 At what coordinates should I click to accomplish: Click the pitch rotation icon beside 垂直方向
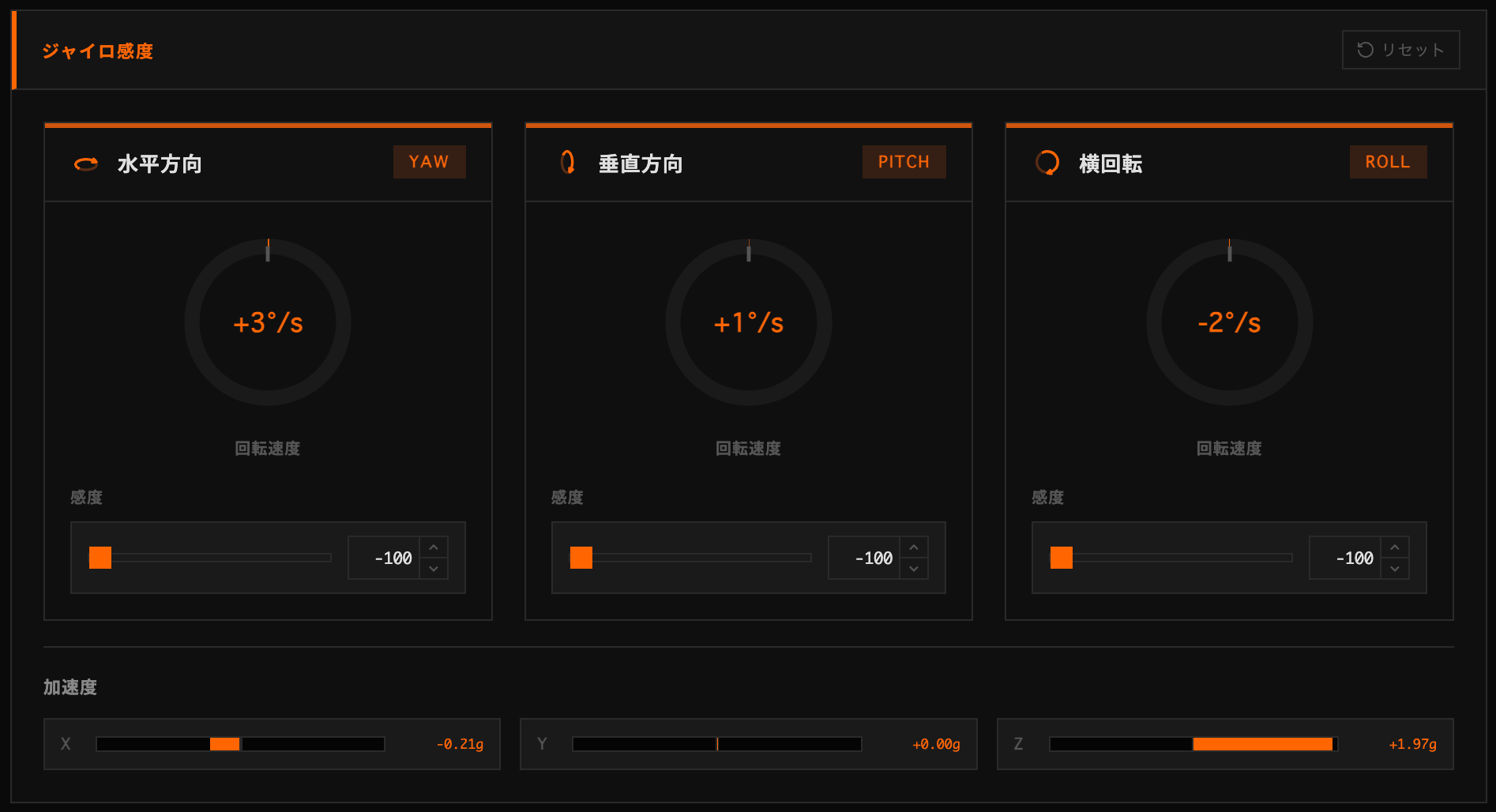567,163
